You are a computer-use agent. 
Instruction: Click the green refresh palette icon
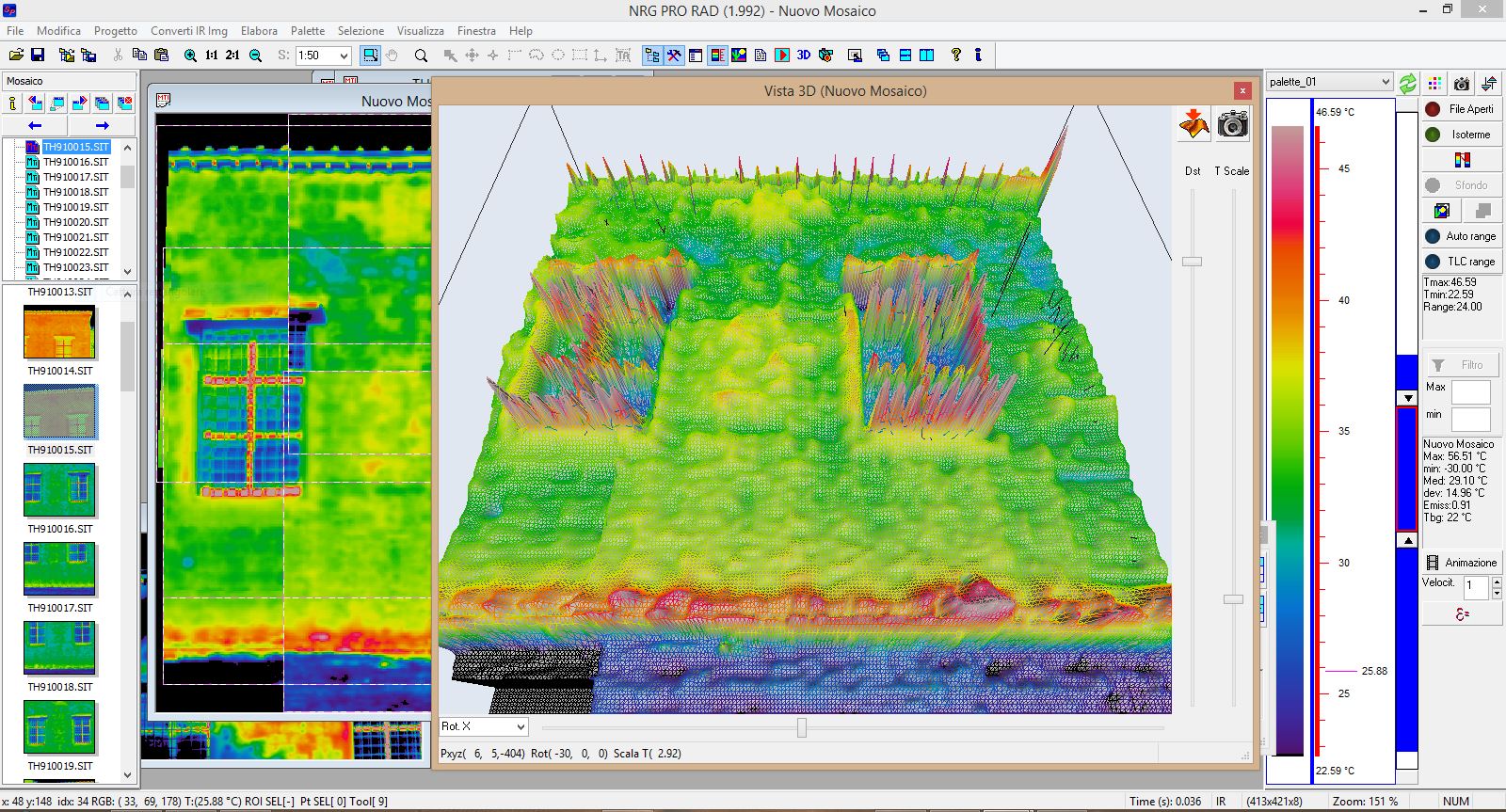click(x=1408, y=83)
